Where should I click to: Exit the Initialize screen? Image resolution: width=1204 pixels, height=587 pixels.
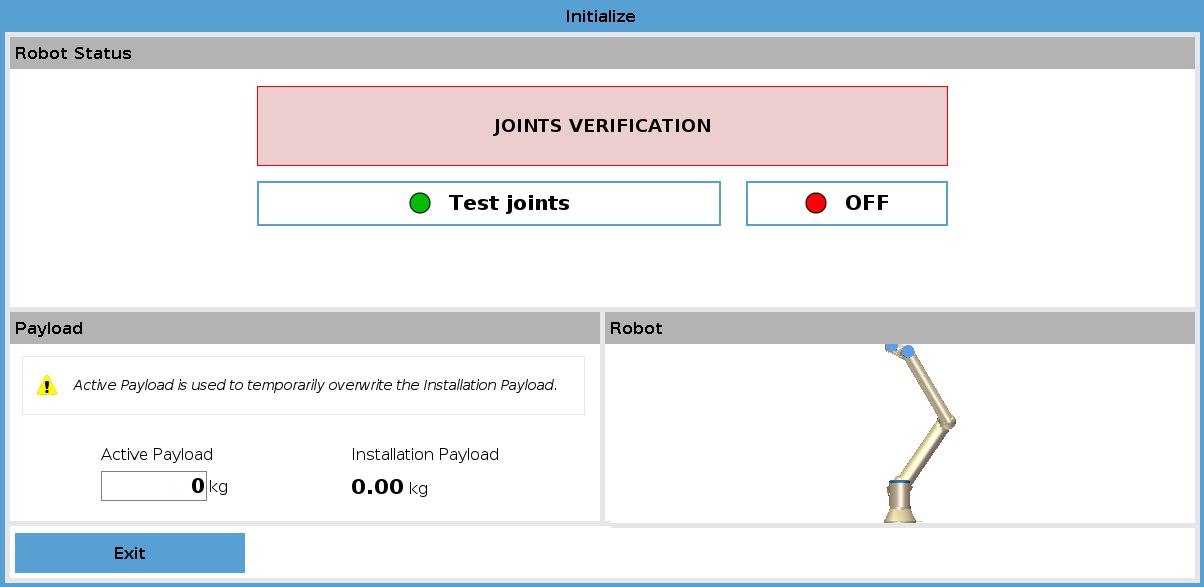[x=130, y=553]
